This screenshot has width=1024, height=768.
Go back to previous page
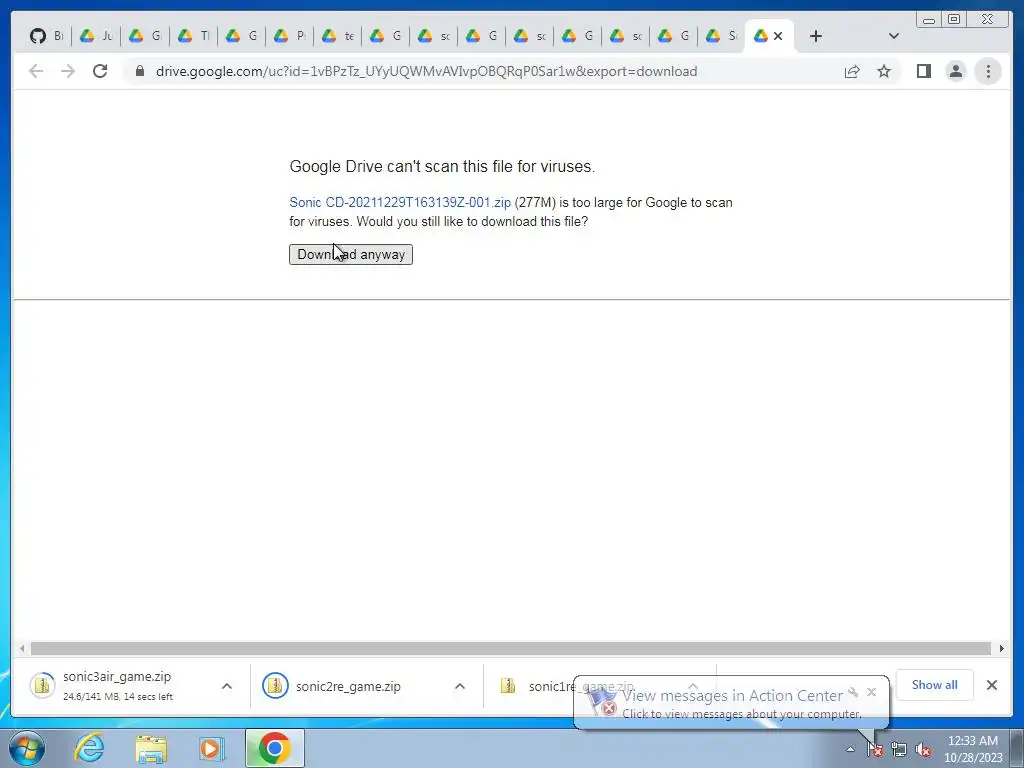click(x=36, y=71)
